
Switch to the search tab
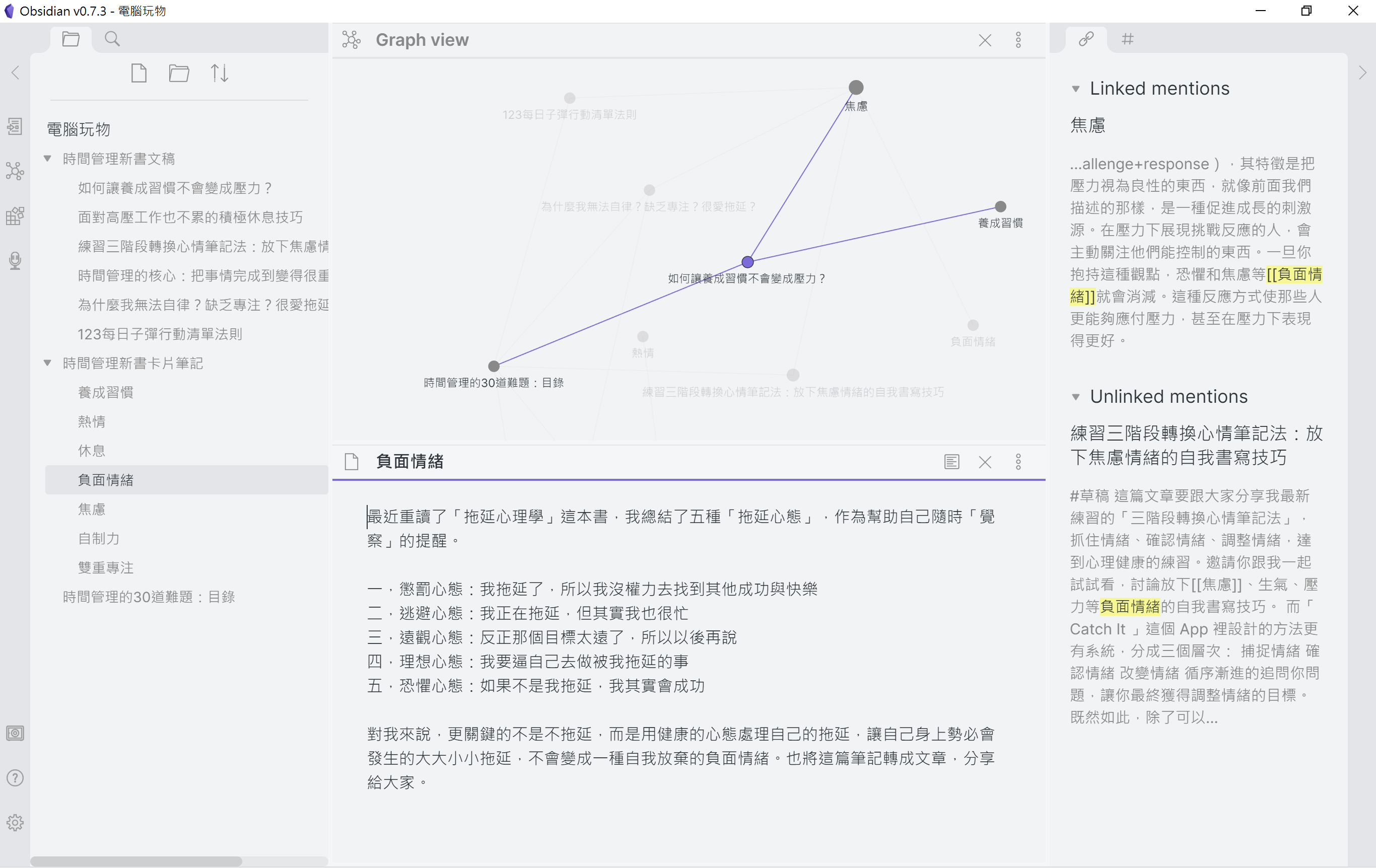(x=112, y=38)
